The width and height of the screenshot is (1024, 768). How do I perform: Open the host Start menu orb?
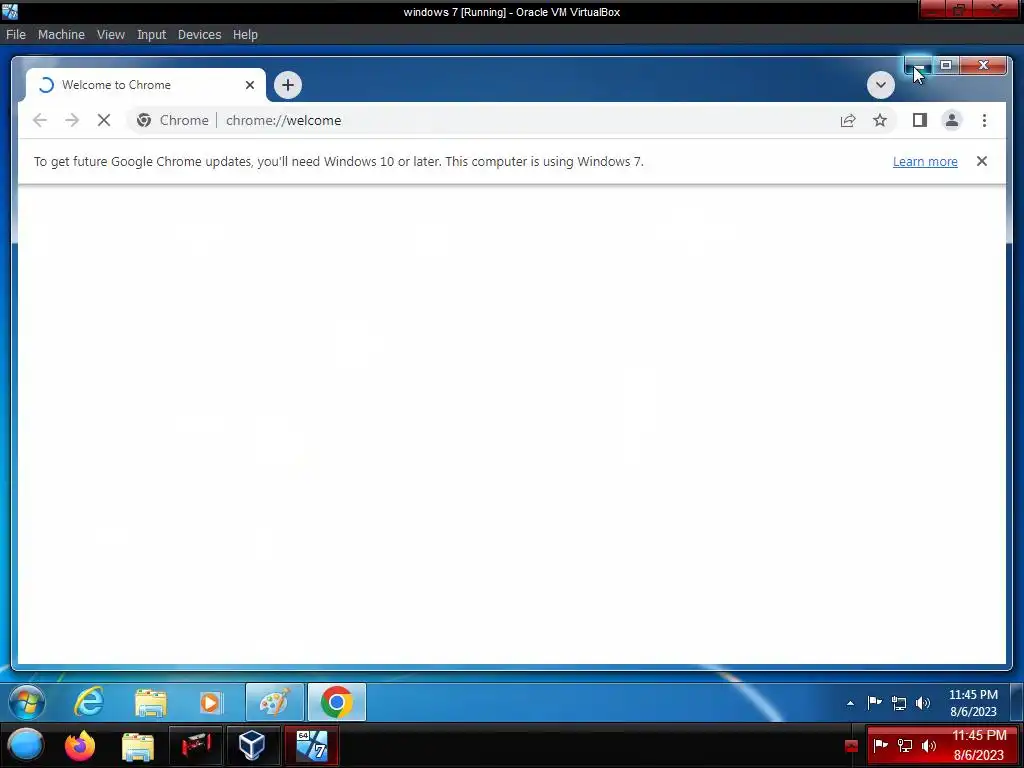26,745
